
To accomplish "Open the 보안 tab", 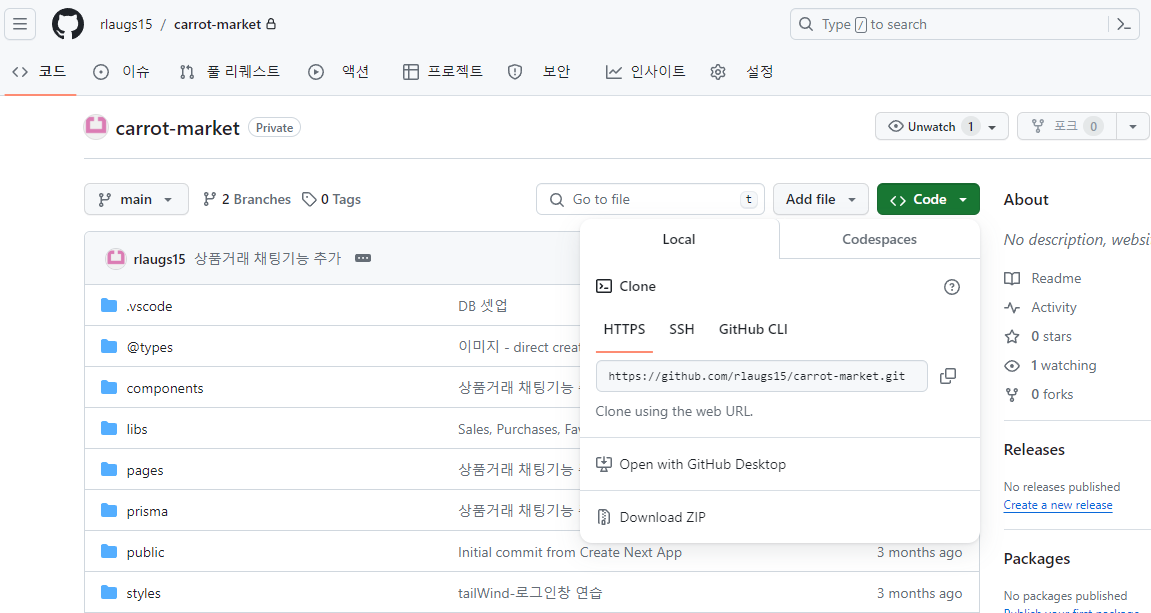I will [539, 71].
